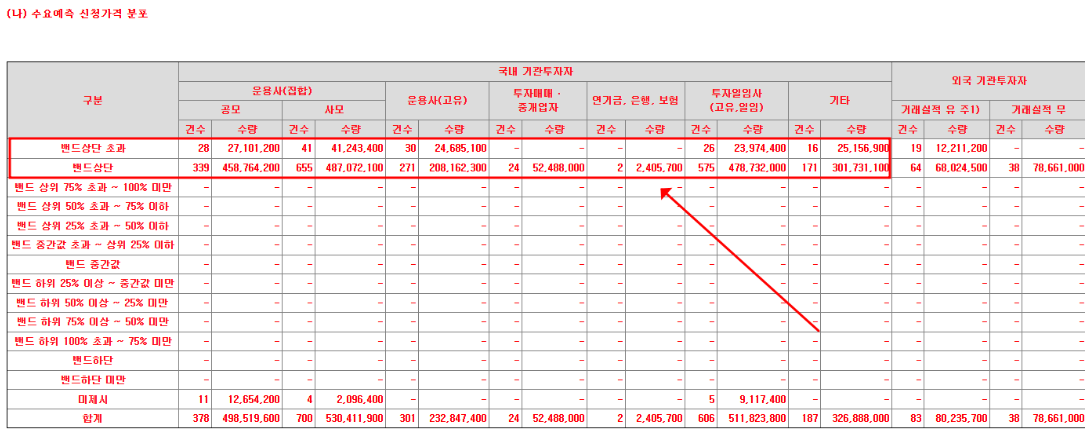Select the '공모' sub-header cell
This screenshot has width=1085, height=429.
[x=230, y=109]
